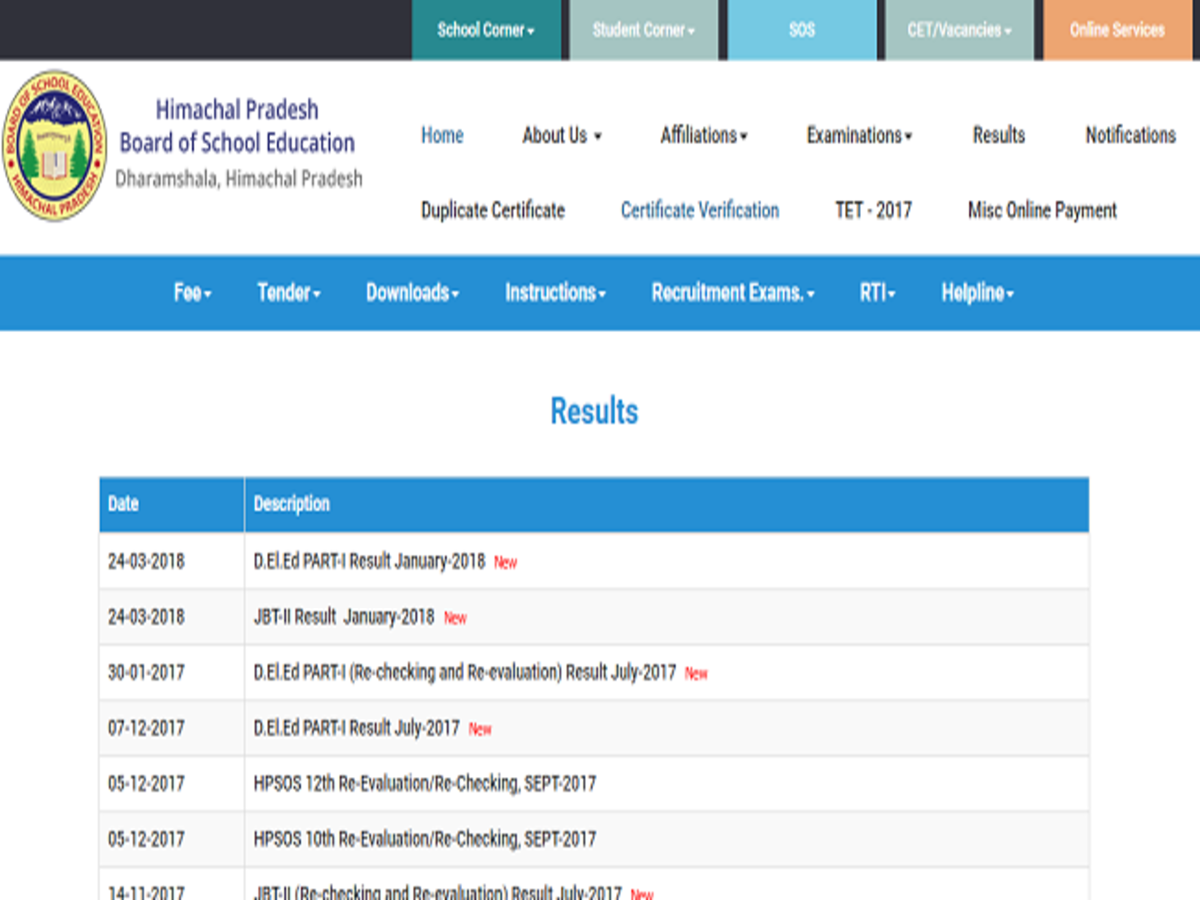The image size is (1200, 900).
Task: Open CET/Vacancies dropdown
Action: pos(958,30)
